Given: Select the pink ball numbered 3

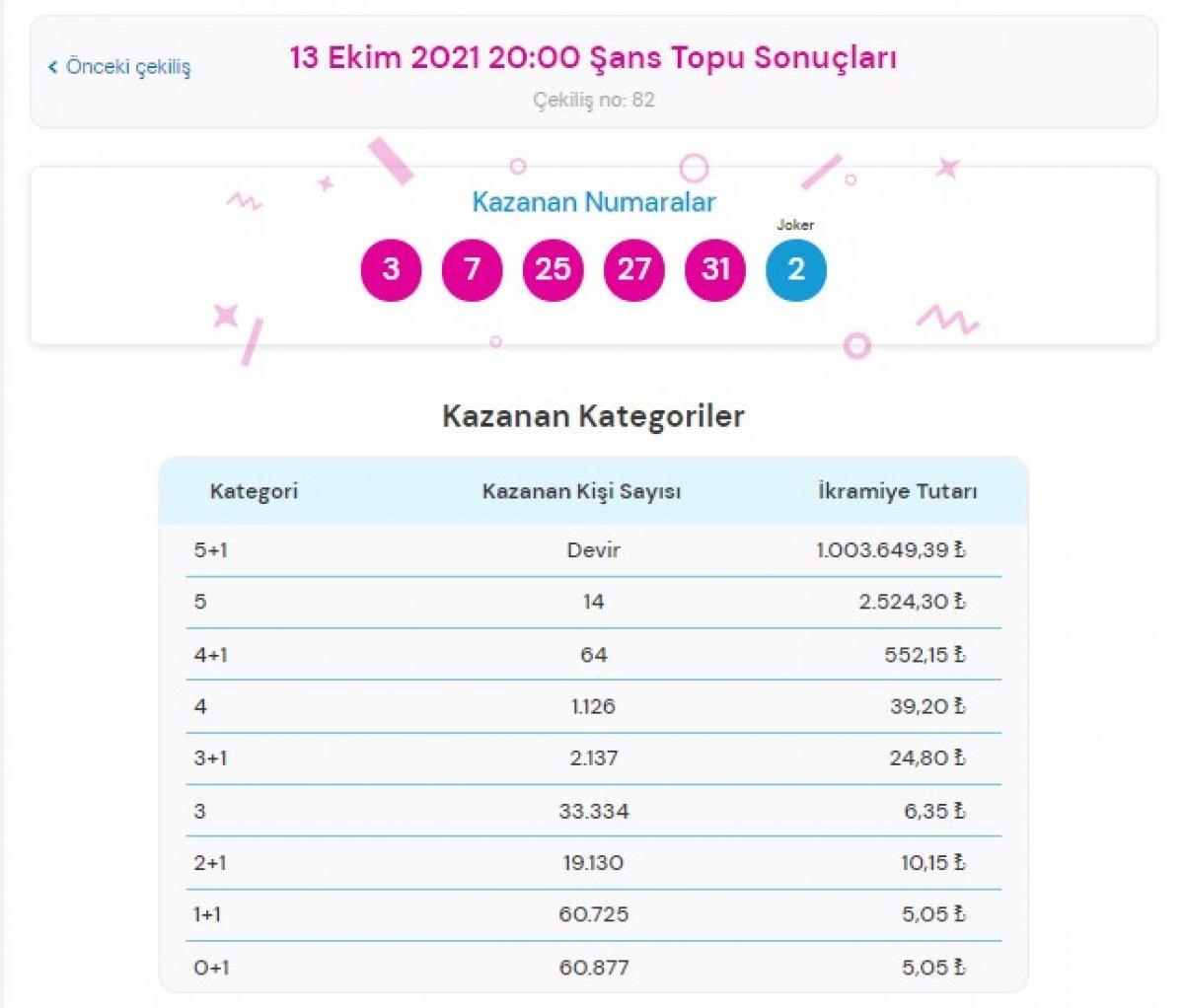Looking at the screenshot, I should [x=391, y=267].
